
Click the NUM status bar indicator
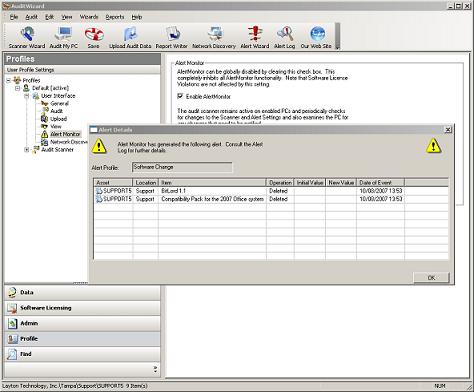(440, 386)
